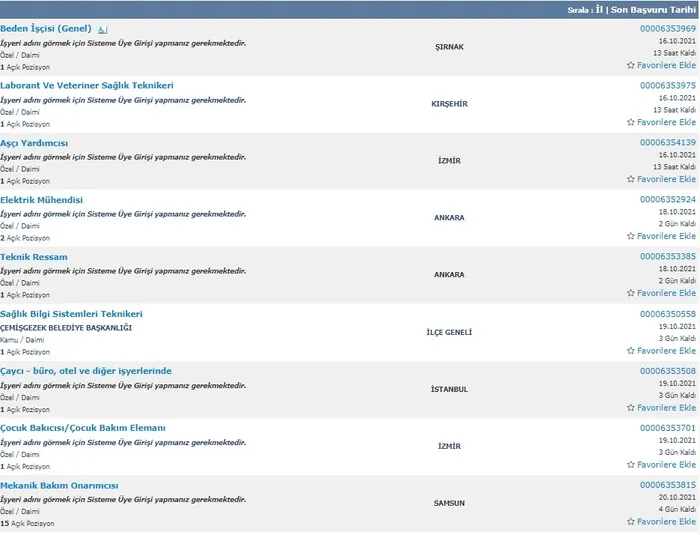Click the star next to the İLÇE GENELİ listing
The image size is (700, 535).
[x=630, y=351]
